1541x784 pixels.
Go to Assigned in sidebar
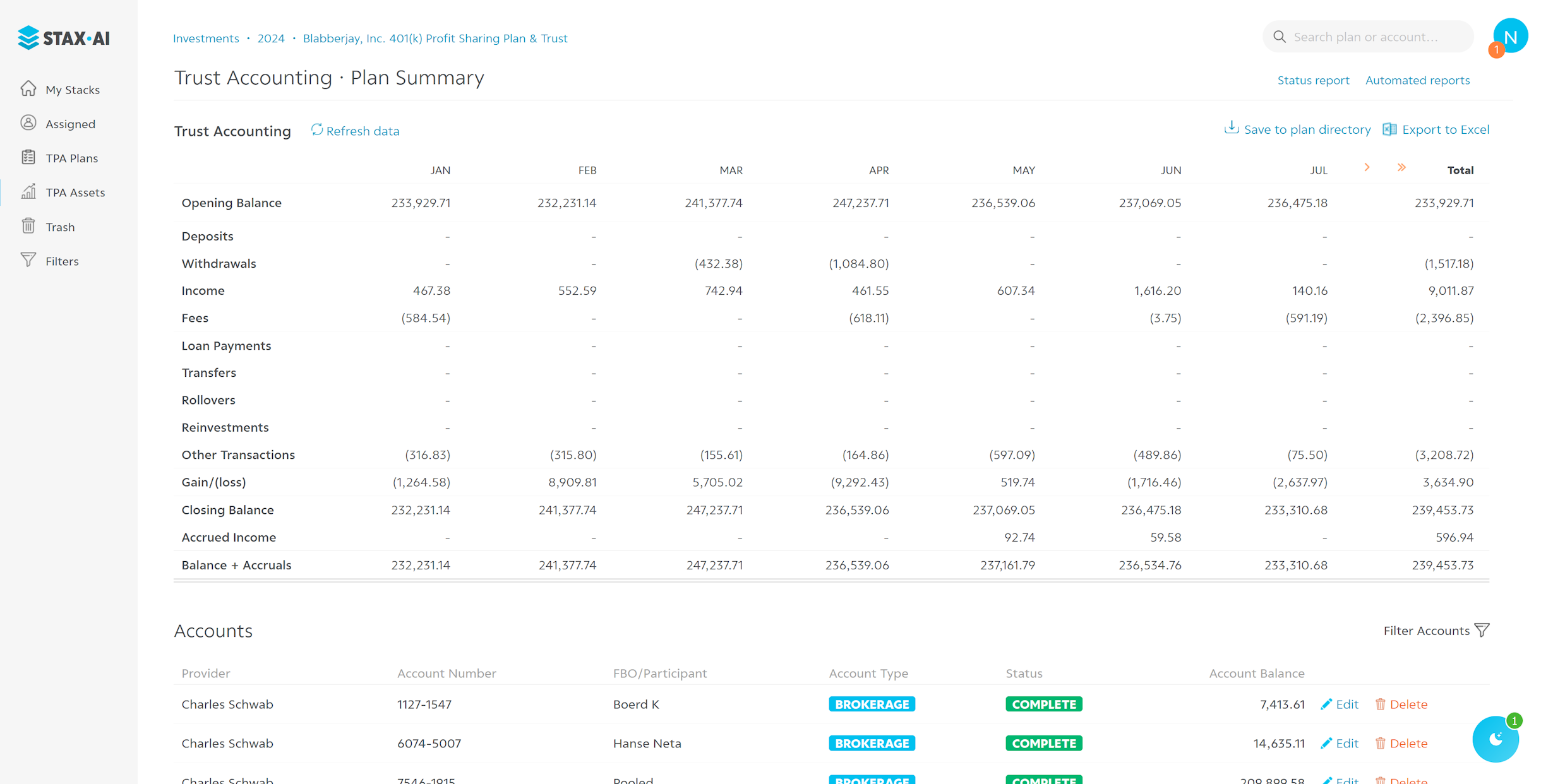click(x=70, y=124)
